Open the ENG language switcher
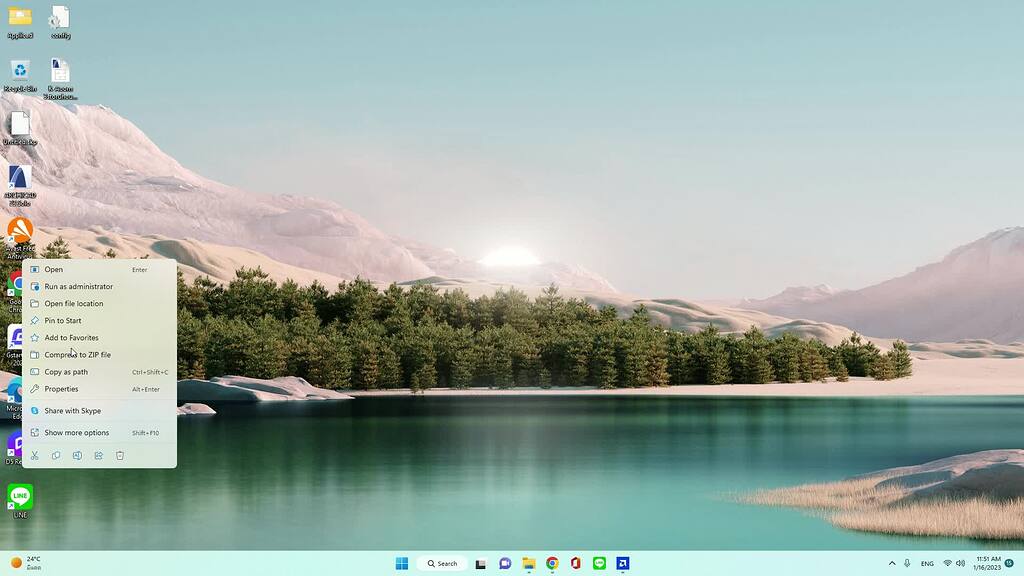Image resolution: width=1024 pixels, height=576 pixels. [x=927, y=563]
